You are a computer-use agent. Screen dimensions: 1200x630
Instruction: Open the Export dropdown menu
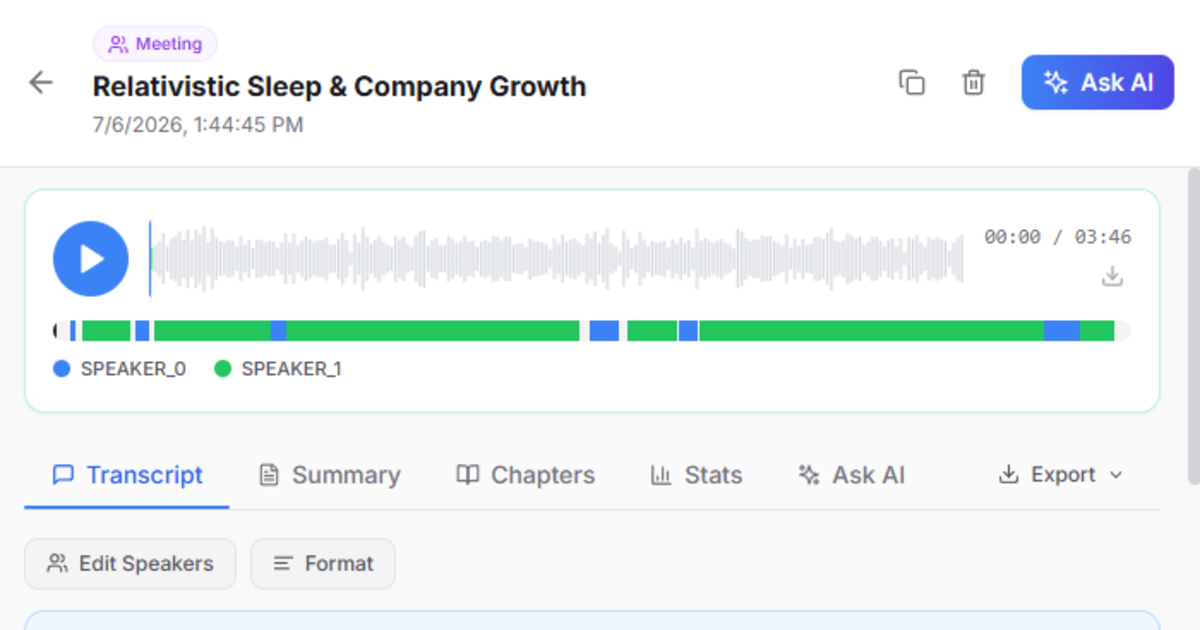tap(1060, 475)
